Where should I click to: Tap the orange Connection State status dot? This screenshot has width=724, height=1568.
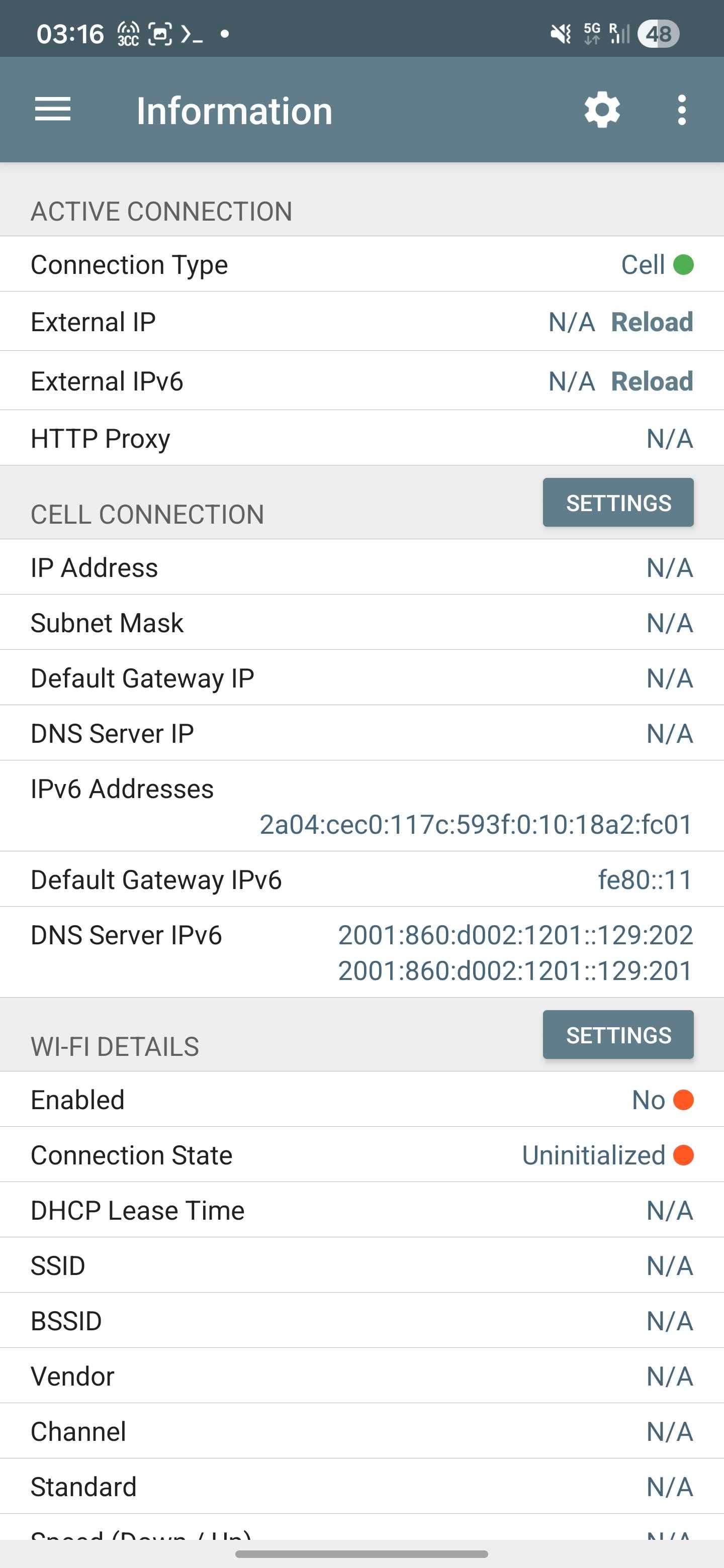(x=683, y=1155)
